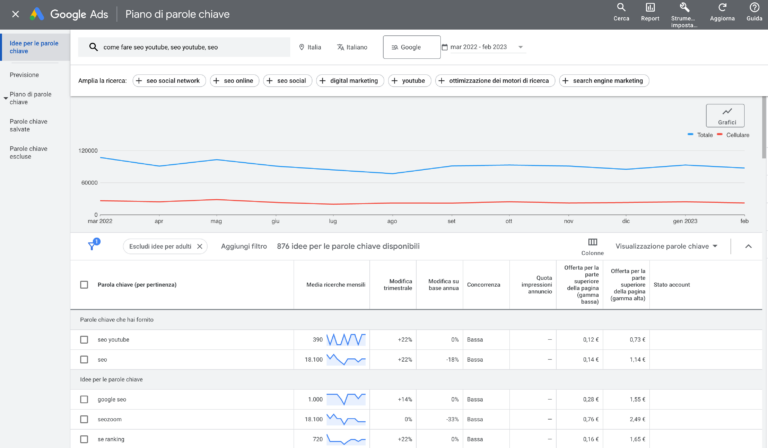Add 'ottimizzazione dei motori di ricerca' suggestion
The image size is (768, 448).
tap(494, 80)
